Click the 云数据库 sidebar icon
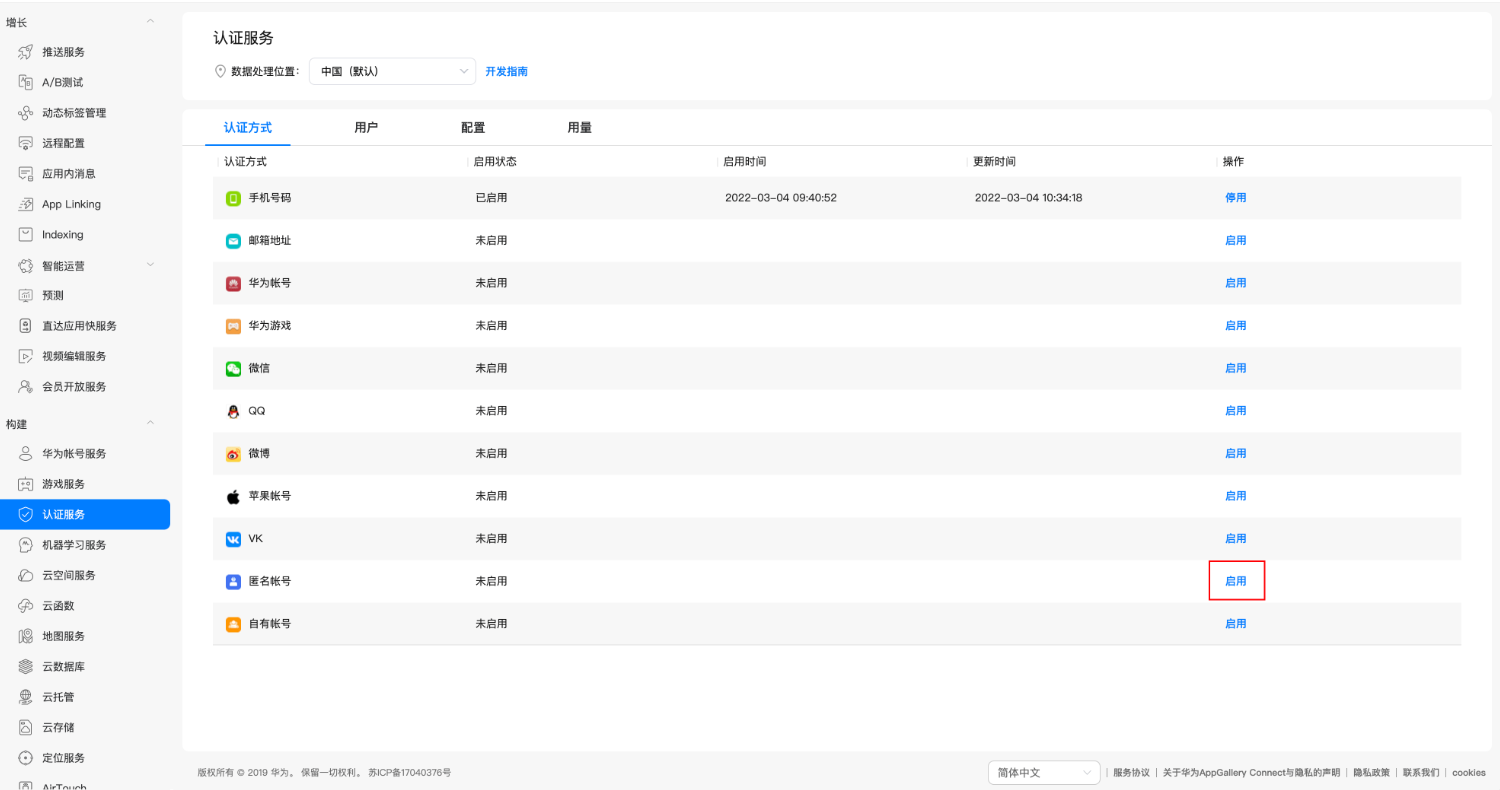The image size is (1500, 790). pyautogui.click(x=26, y=666)
